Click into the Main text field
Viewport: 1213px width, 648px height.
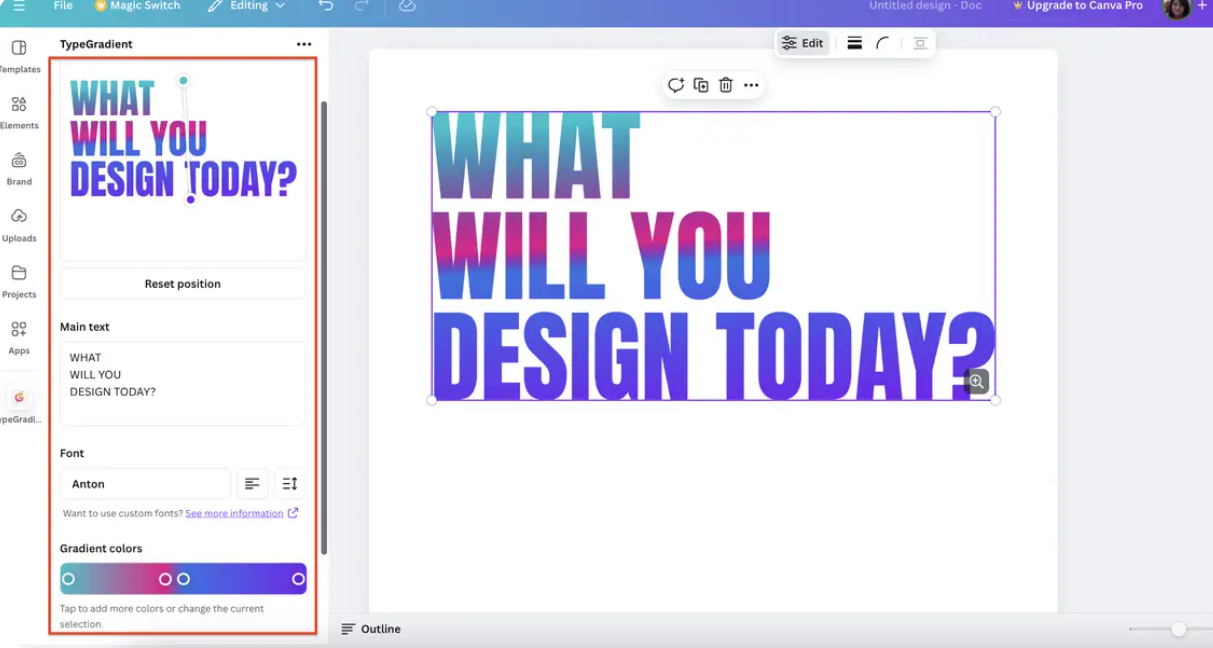183,383
